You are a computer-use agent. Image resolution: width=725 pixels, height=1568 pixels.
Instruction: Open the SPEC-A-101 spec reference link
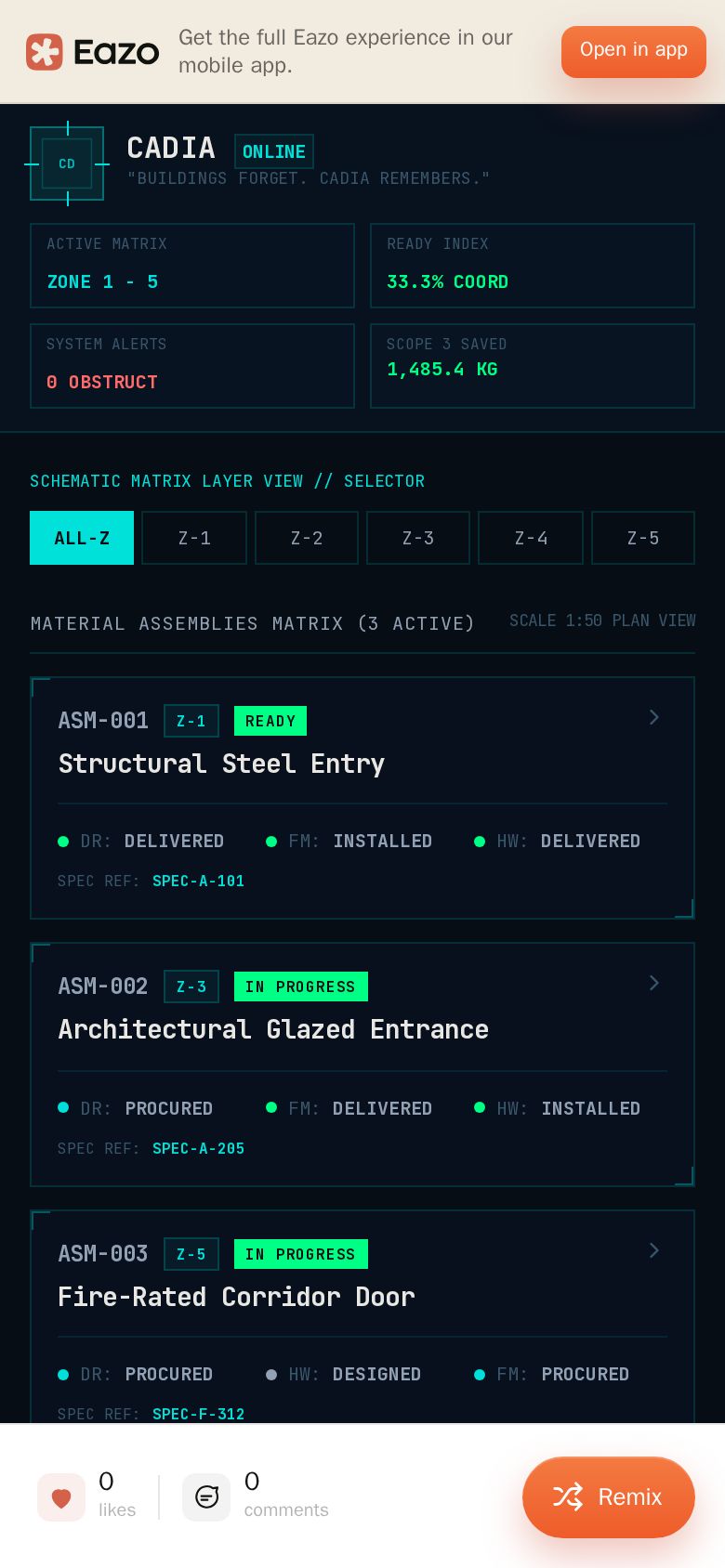click(x=198, y=881)
